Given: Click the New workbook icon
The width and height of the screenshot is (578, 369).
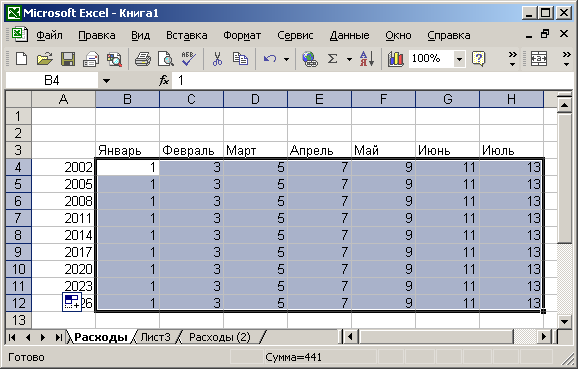Looking at the screenshot, I should pyautogui.click(x=21, y=59).
